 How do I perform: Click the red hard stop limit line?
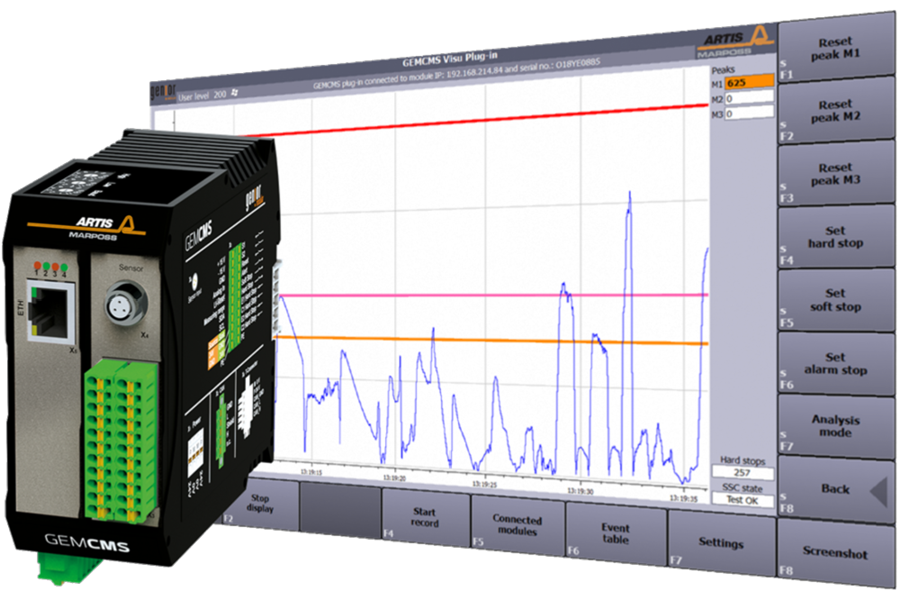(476, 119)
